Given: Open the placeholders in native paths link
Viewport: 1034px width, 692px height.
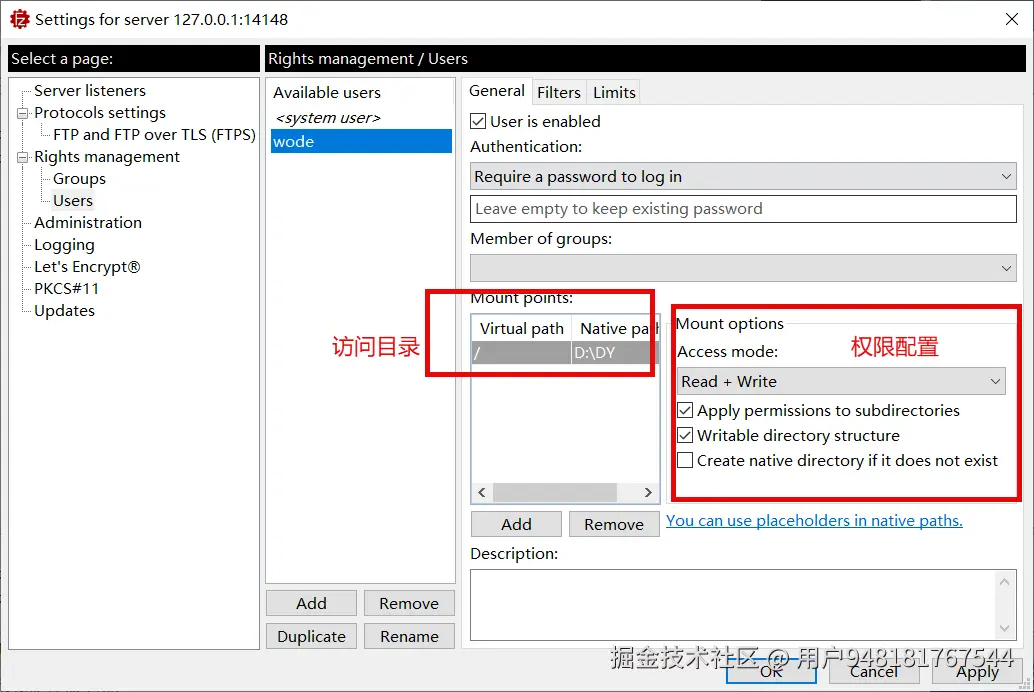Looking at the screenshot, I should 814,520.
